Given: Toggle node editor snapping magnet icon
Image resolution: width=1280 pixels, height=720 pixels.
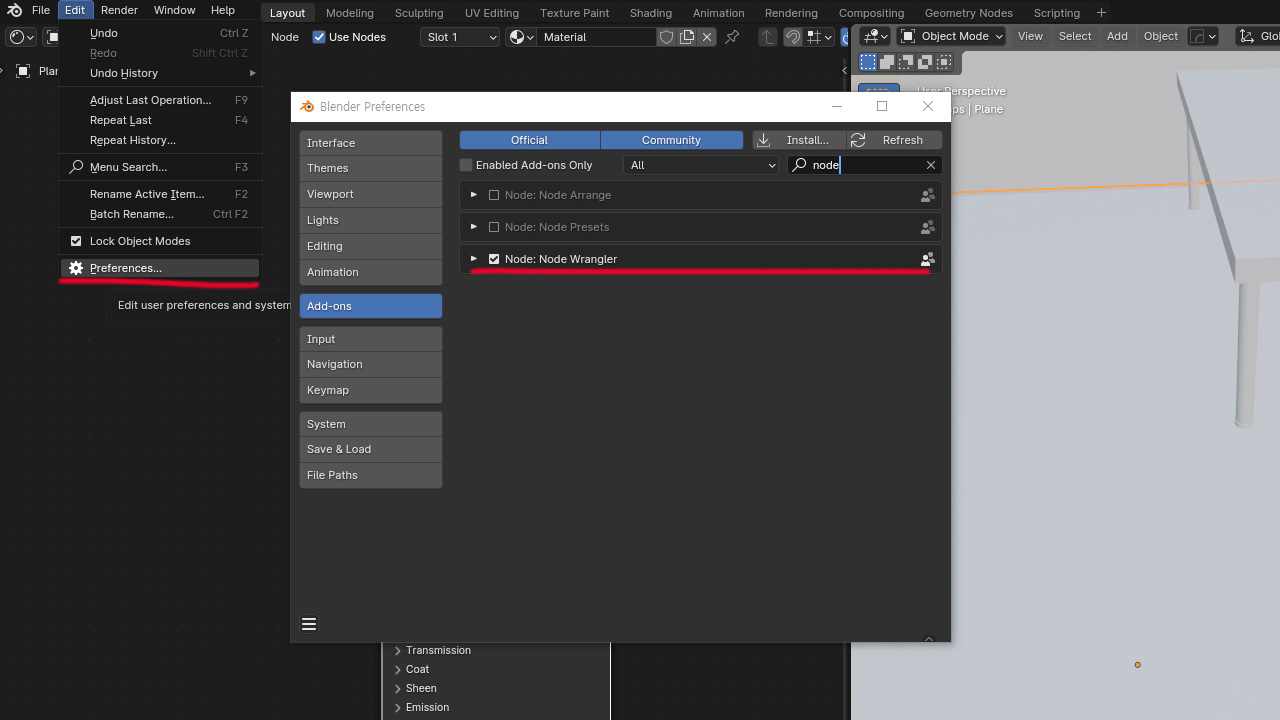Looking at the screenshot, I should (792, 37).
